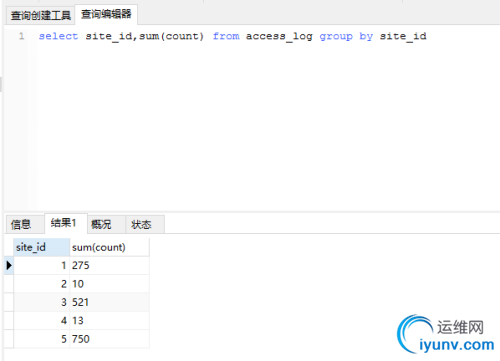
Task: Click the 'group' keyword in the query
Action: [x=336, y=36]
